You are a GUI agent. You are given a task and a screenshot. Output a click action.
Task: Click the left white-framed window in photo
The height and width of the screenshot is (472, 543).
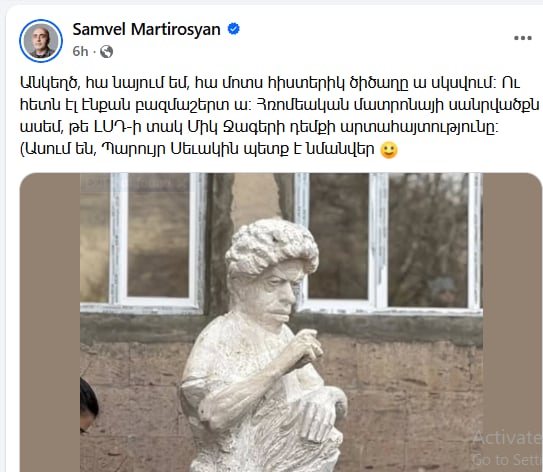pos(144,242)
